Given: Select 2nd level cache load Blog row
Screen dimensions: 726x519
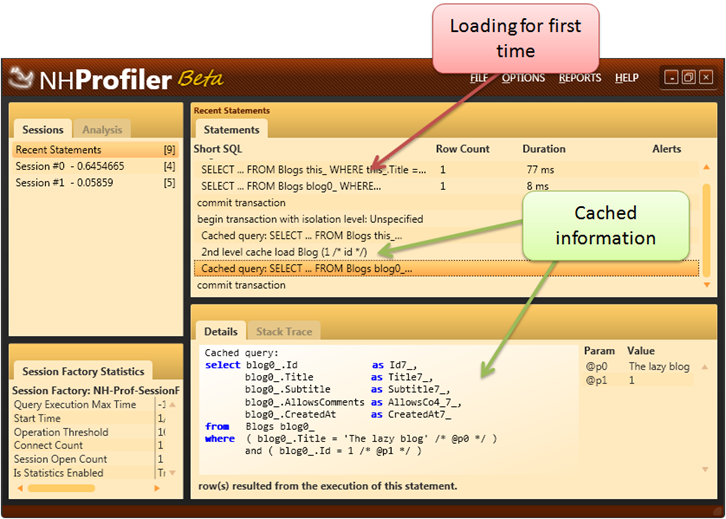Looking at the screenshot, I should (x=446, y=252).
